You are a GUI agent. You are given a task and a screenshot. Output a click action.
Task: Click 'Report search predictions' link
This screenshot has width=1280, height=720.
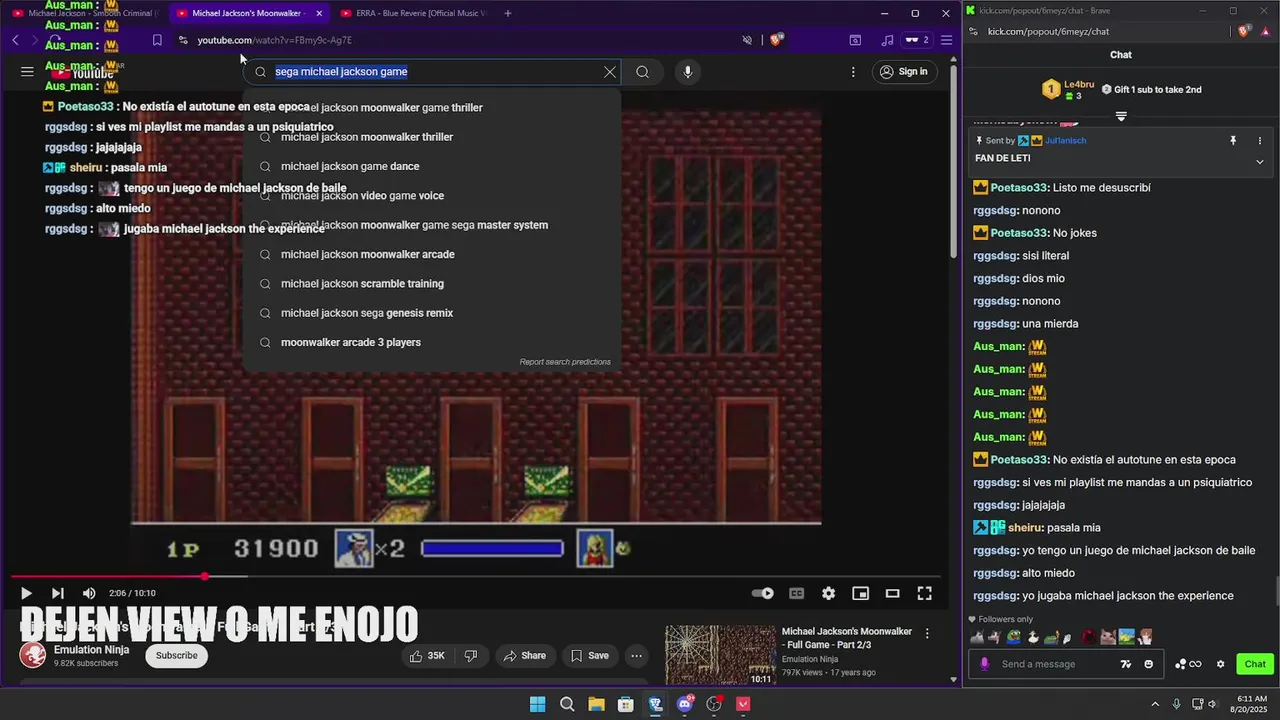tap(565, 362)
